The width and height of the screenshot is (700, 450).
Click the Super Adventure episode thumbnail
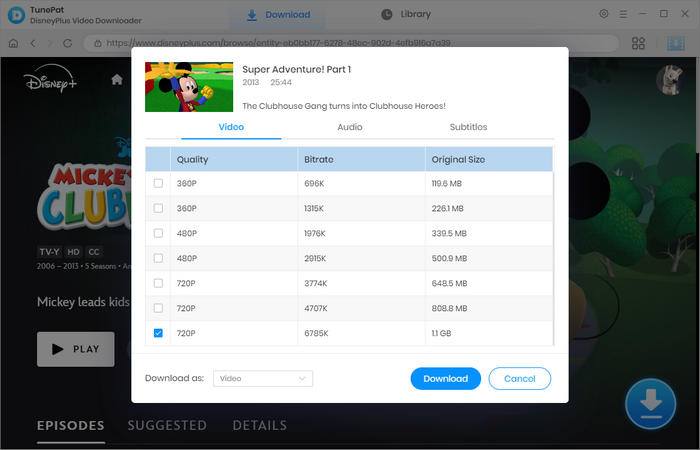189,86
